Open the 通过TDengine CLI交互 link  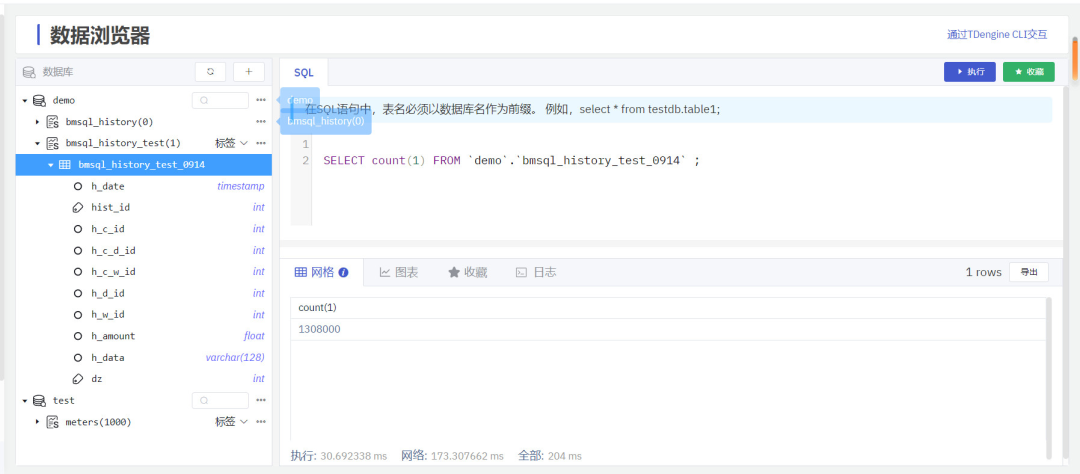click(997, 34)
